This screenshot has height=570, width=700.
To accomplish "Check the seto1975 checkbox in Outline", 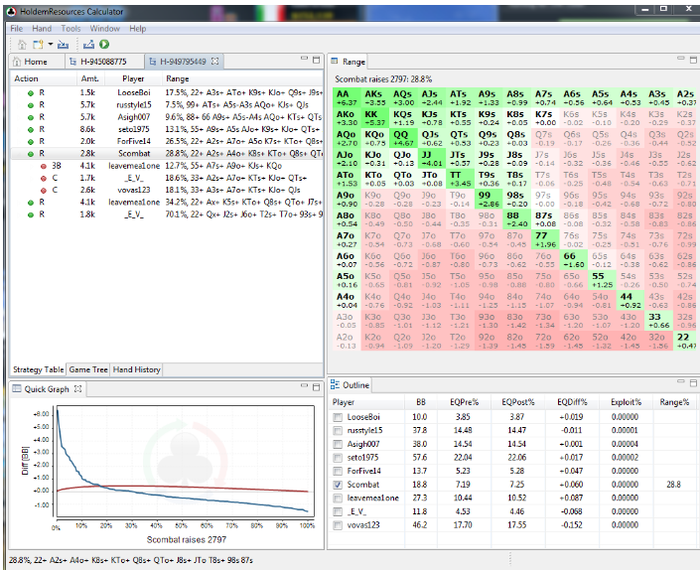I will [x=338, y=458].
